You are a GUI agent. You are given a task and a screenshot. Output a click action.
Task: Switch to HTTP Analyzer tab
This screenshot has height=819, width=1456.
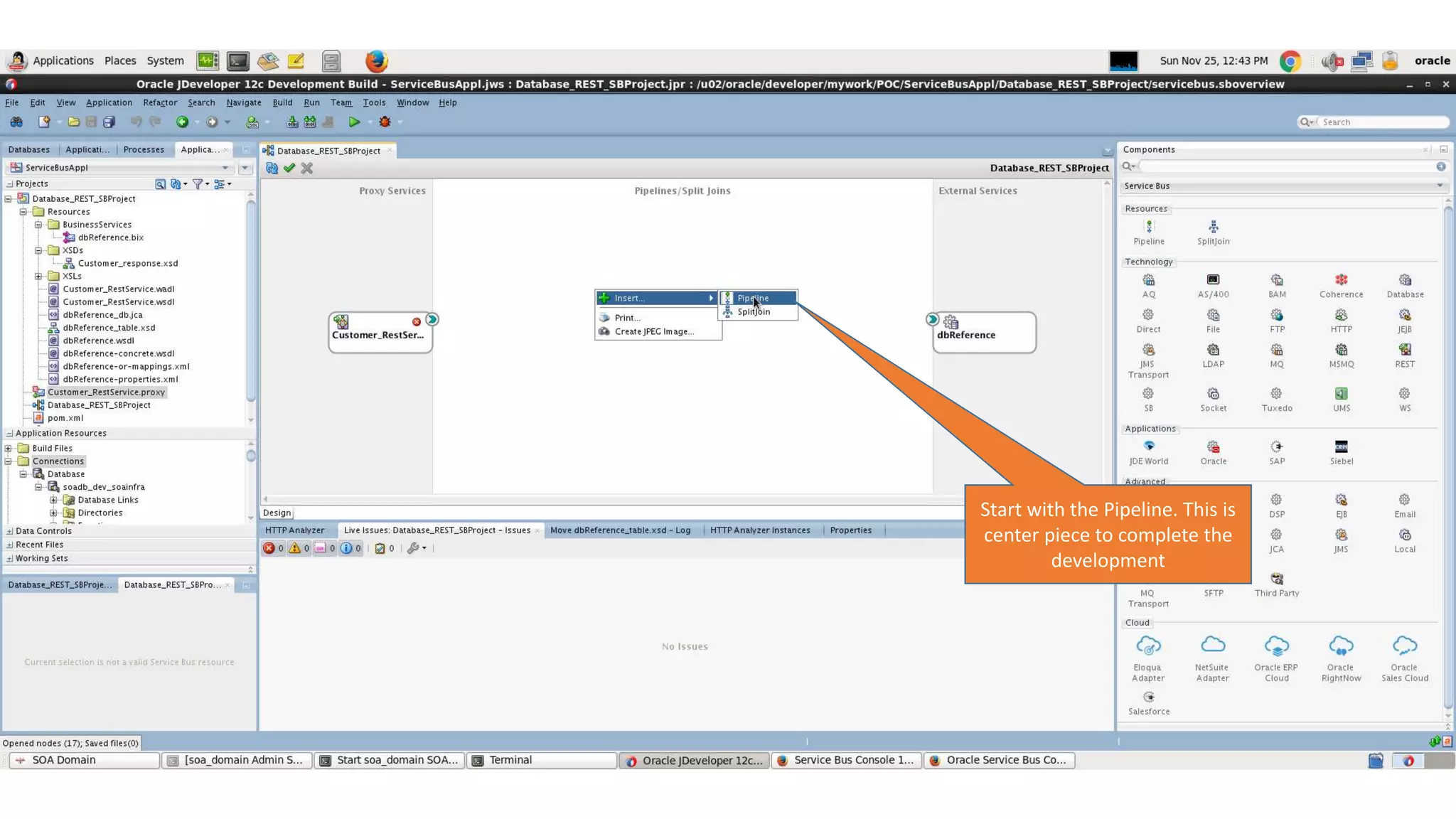point(294,530)
